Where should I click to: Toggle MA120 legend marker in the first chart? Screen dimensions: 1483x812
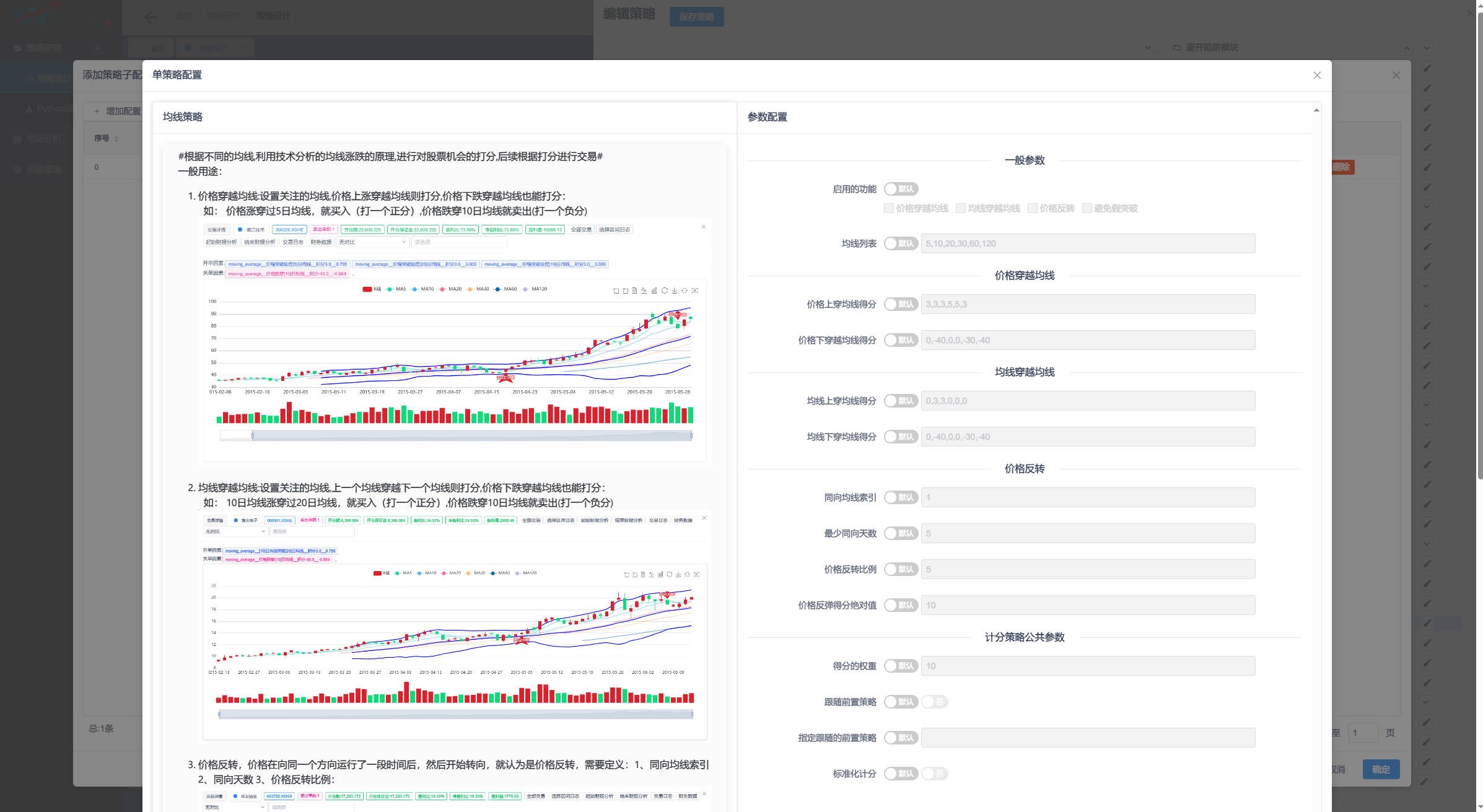click(x=526, y=289)
